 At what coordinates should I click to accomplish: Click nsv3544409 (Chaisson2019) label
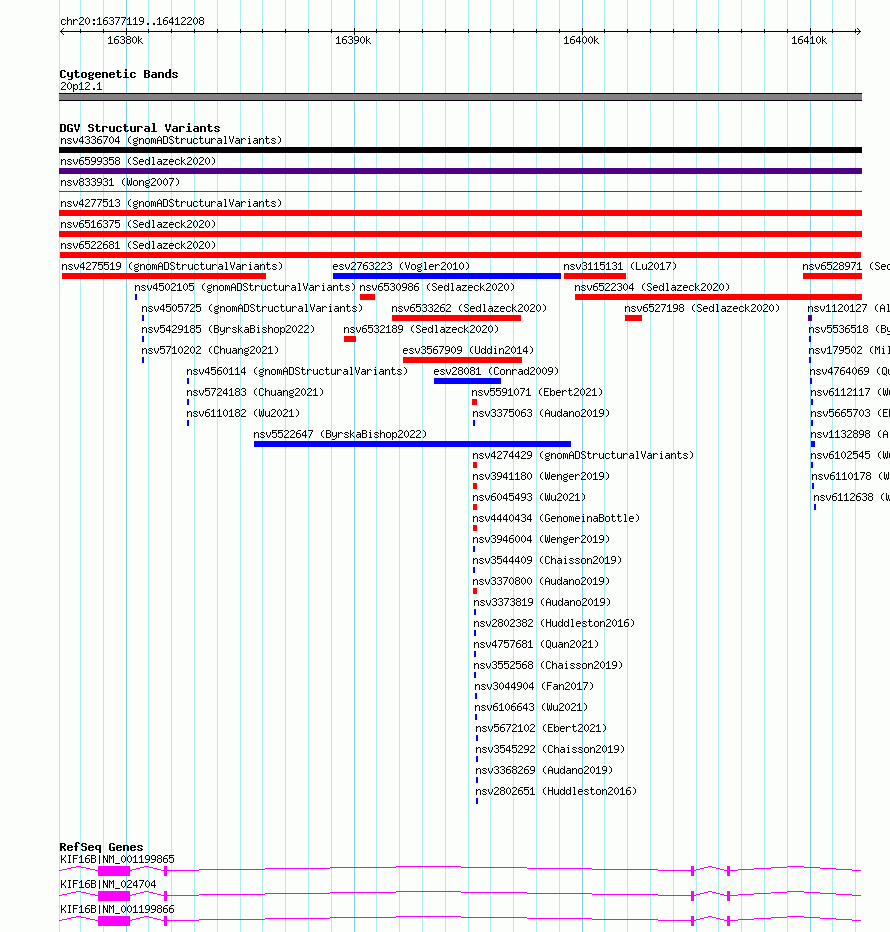coord(547,560)
